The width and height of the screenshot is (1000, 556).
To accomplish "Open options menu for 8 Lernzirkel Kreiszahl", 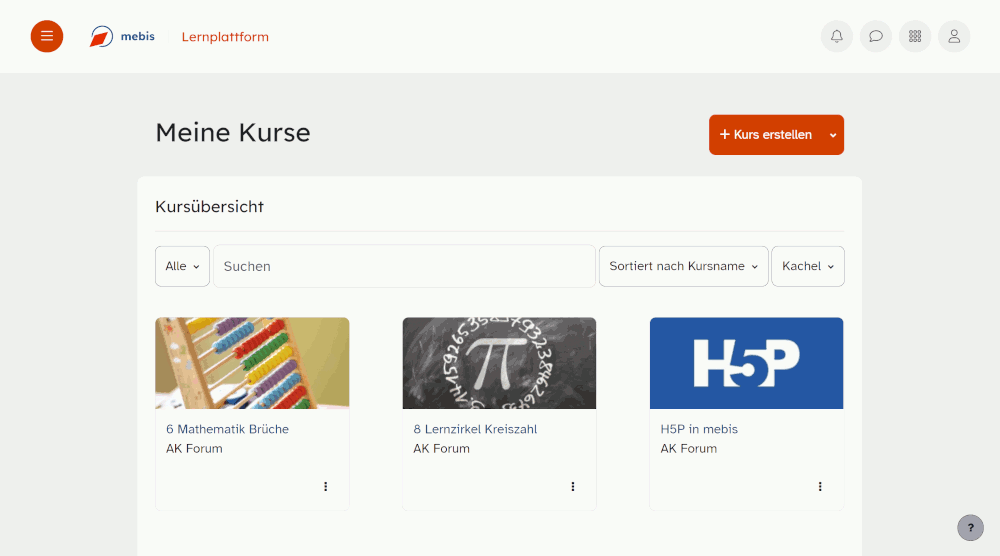I will pyautogui.click(x=573, y=486).
